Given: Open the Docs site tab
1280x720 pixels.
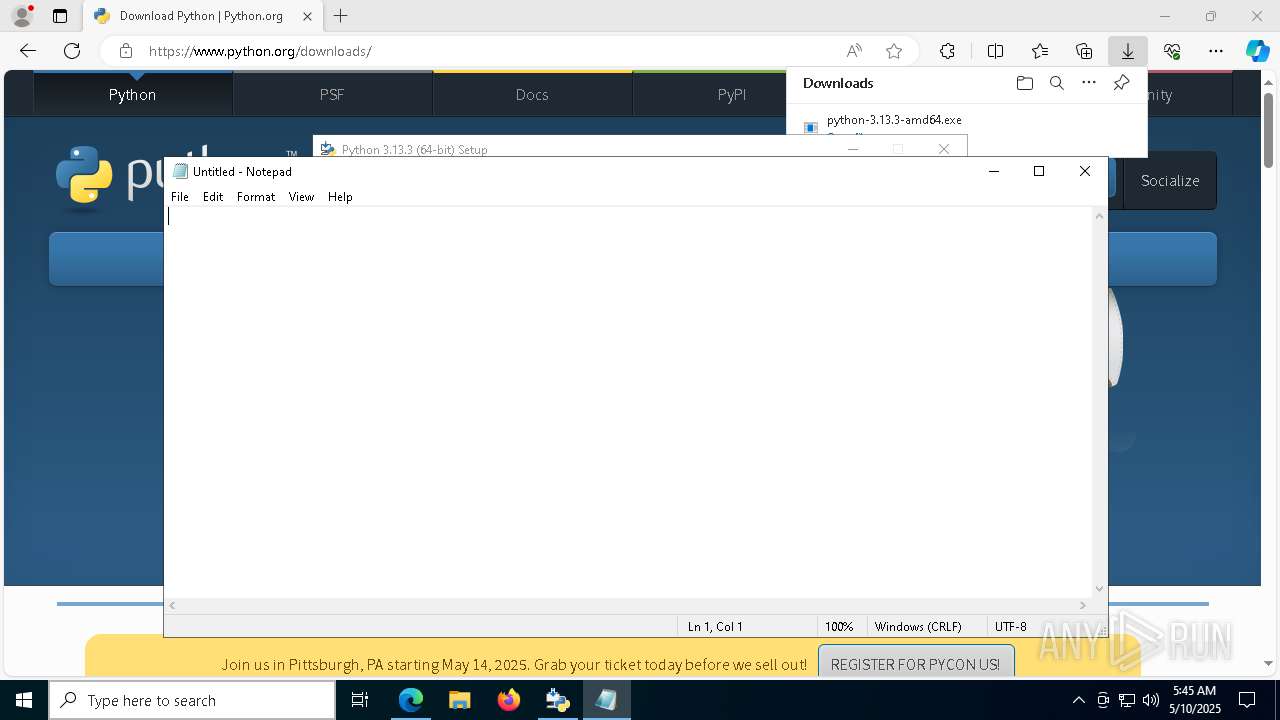Looking at the screenshot, I should click(532, 95).
